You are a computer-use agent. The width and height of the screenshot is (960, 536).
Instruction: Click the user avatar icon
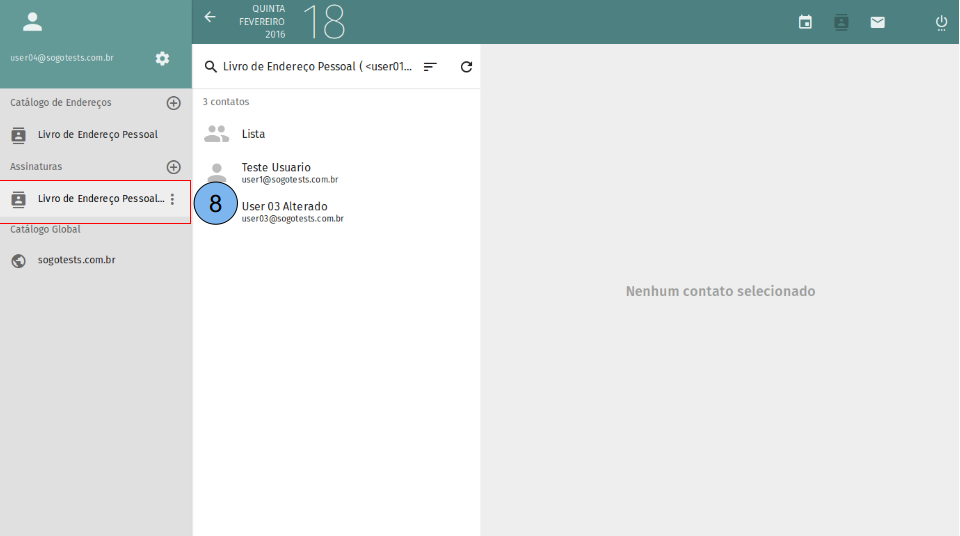pyautogui.click(x=33, y=22)
